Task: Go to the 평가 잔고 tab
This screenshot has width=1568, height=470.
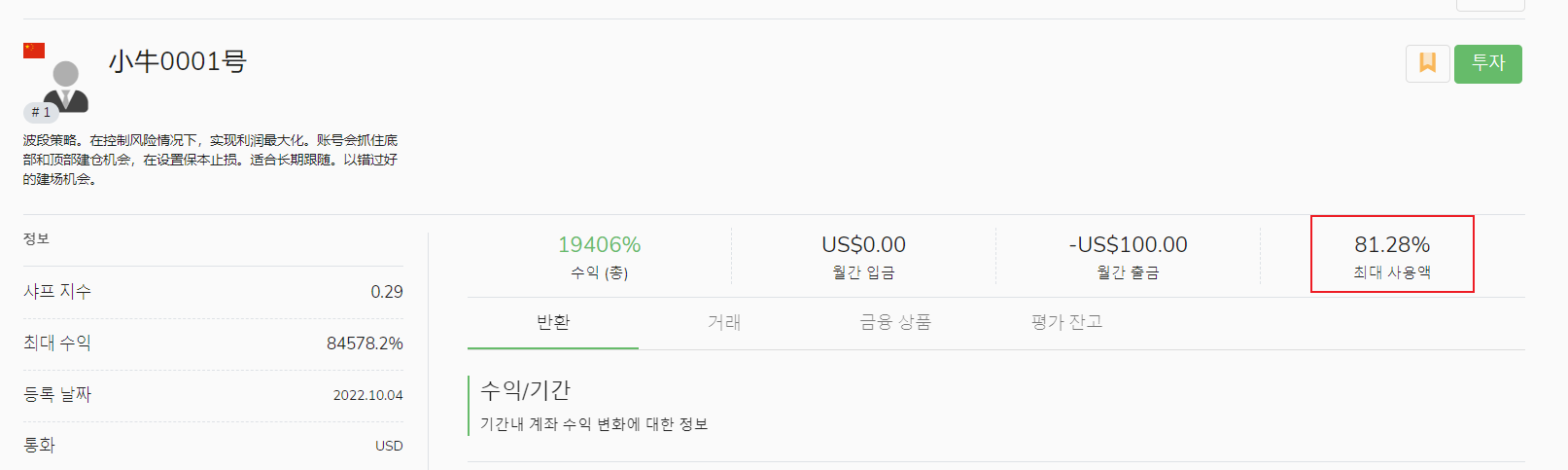Action: (x=1066, y=322)
